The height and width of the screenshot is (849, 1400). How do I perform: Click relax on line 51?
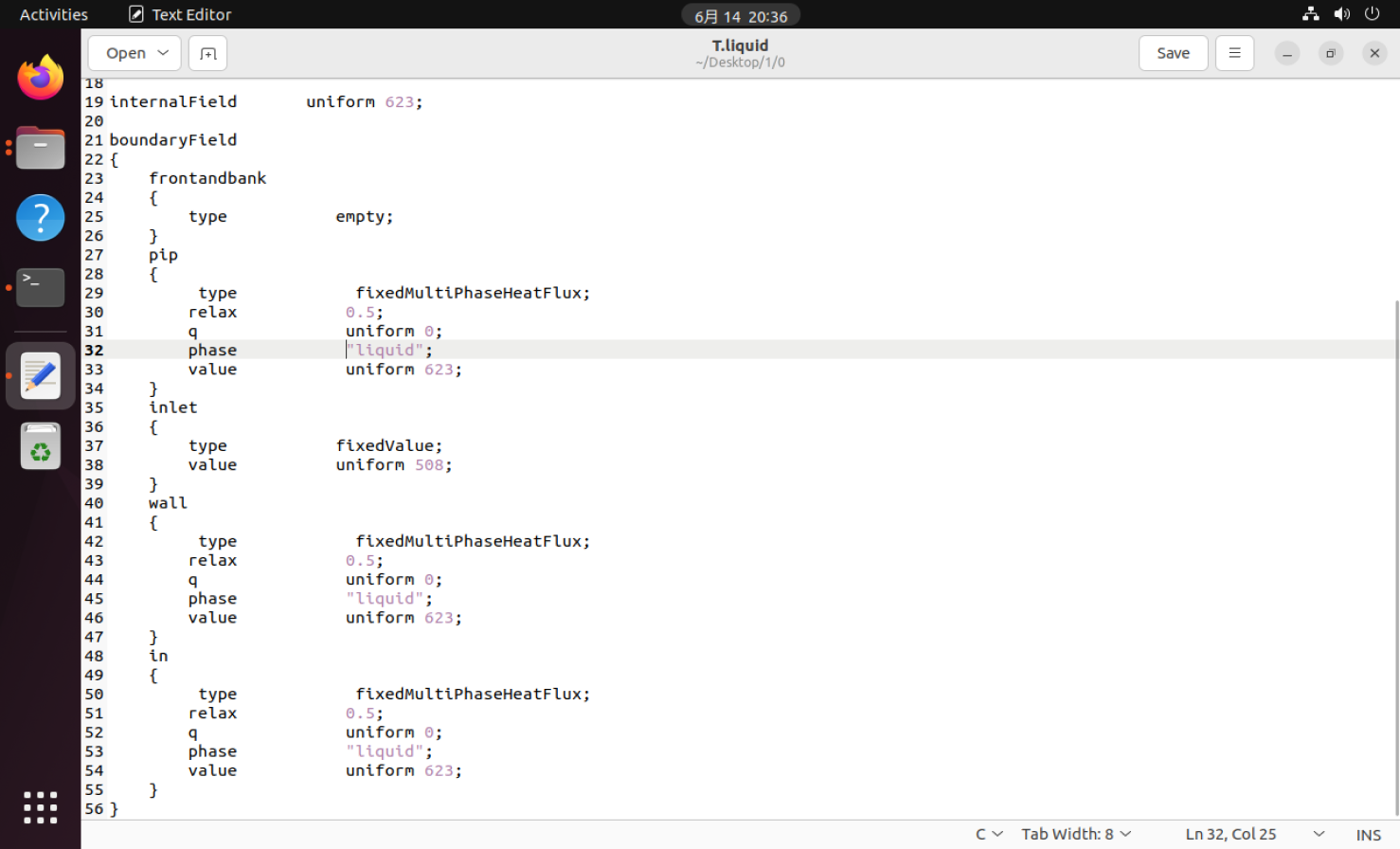coord(212,714)
